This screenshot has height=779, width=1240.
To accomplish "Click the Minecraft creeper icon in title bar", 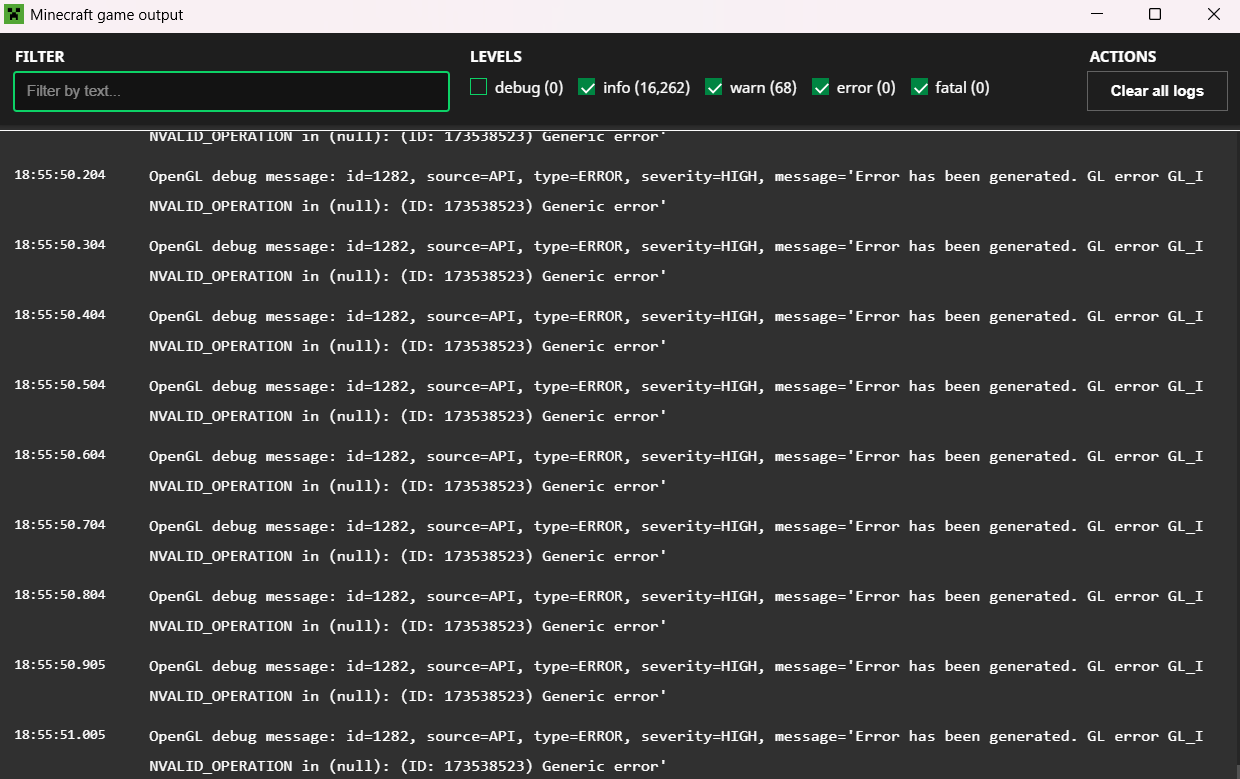I will (x=15, y=15).
